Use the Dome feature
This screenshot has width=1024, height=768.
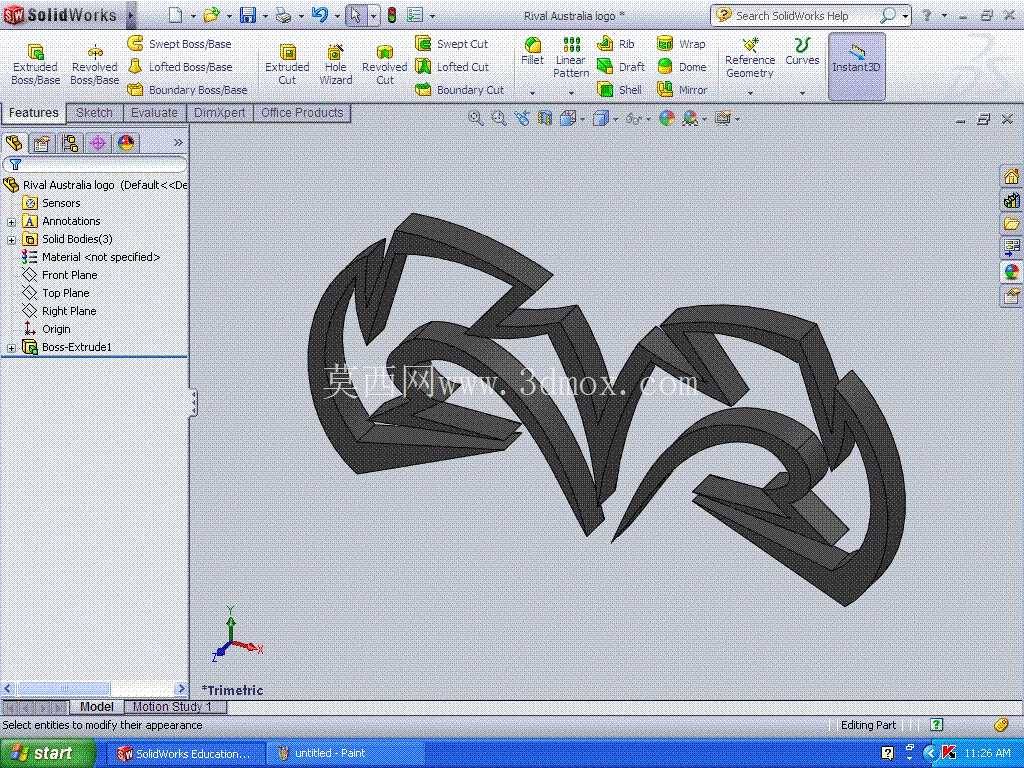tap(682, 67)
